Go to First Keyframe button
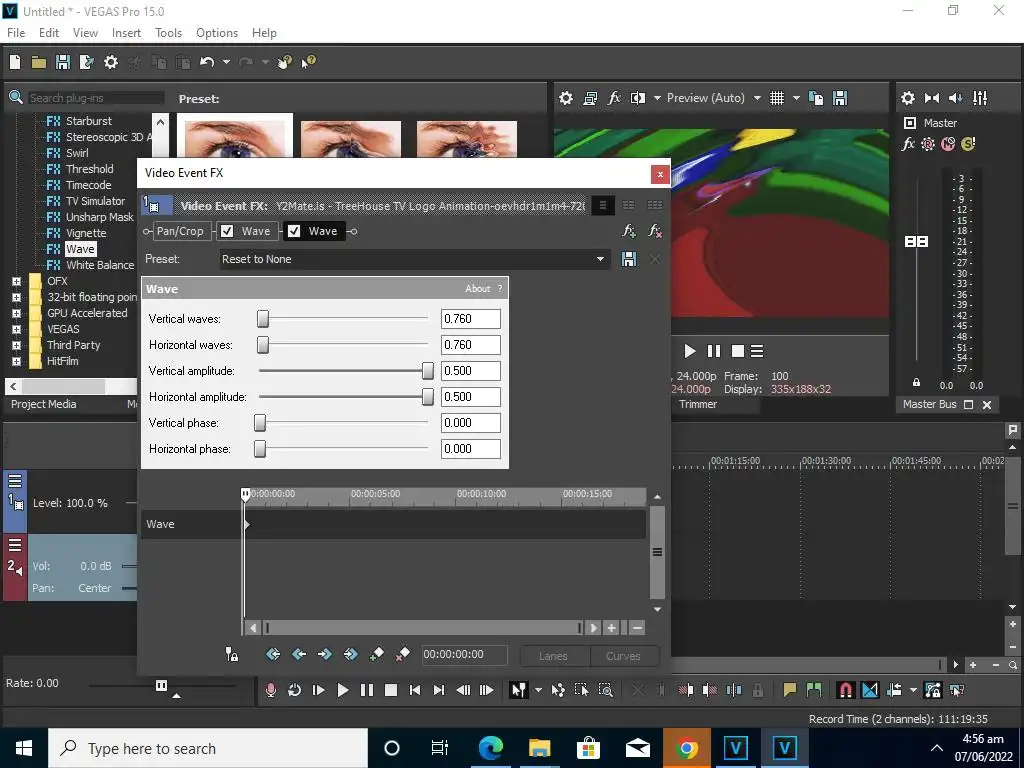1024x768 pixels. [x=273, y=654]
